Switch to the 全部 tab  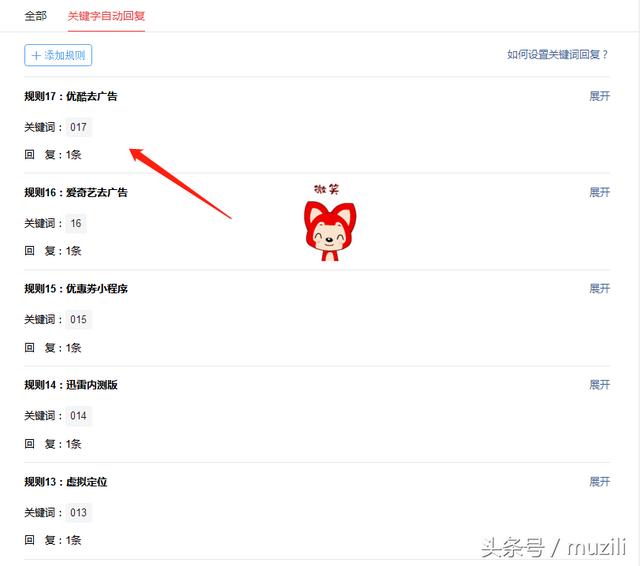pyautogui.click(x=36, y=16)
